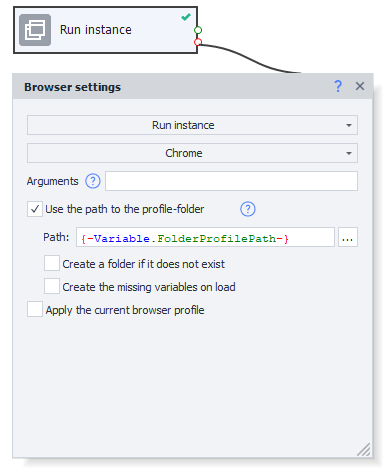The image size is (390, 472).
Task: Browse for profile folder with ellipsis button
Action: pyautogui.click(x=348, y=237)
